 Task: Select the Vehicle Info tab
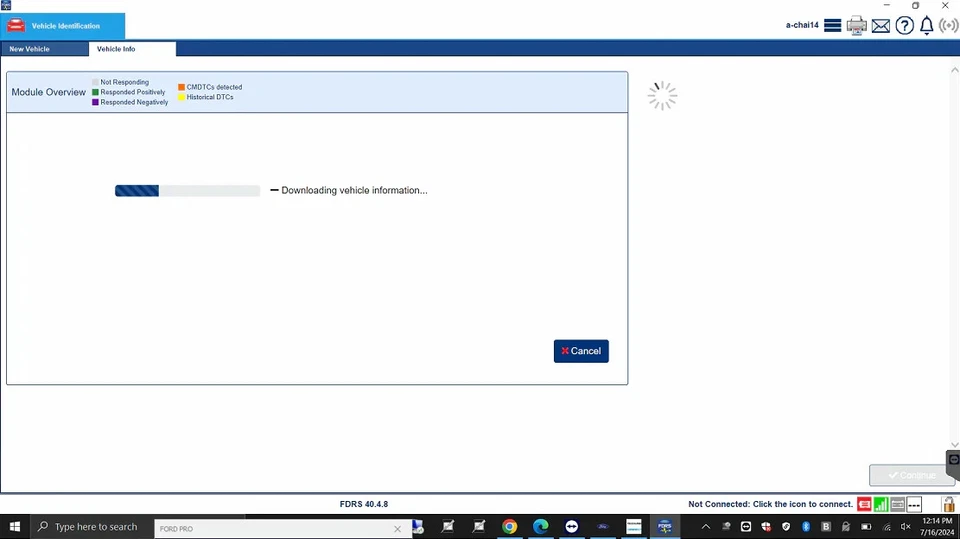pos(132,49)
